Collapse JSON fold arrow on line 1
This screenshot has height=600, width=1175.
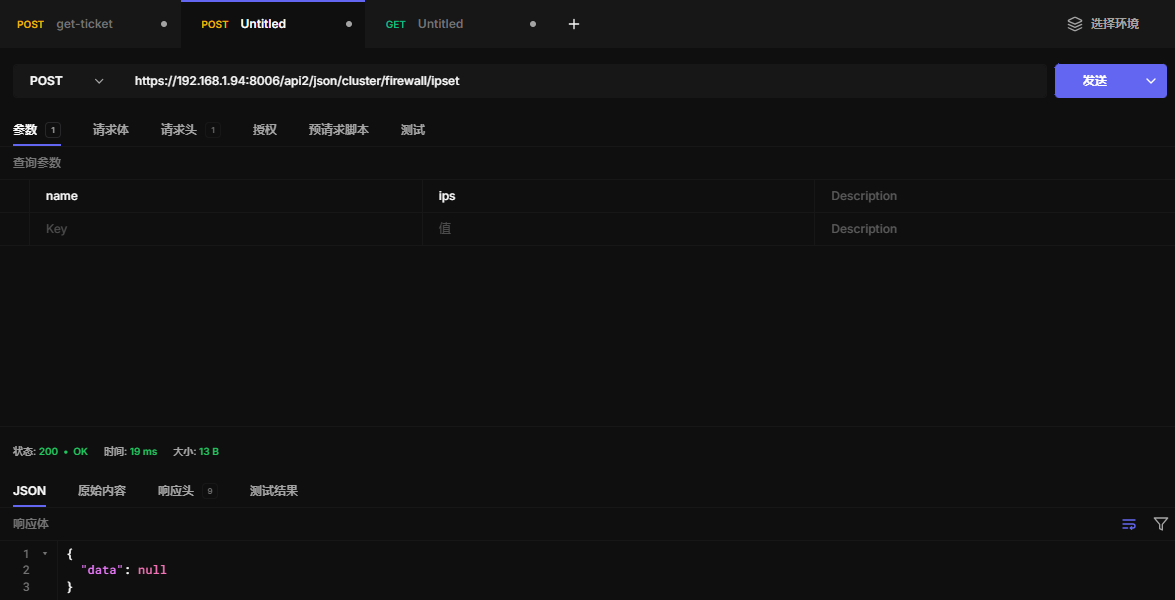click(44, 553)
